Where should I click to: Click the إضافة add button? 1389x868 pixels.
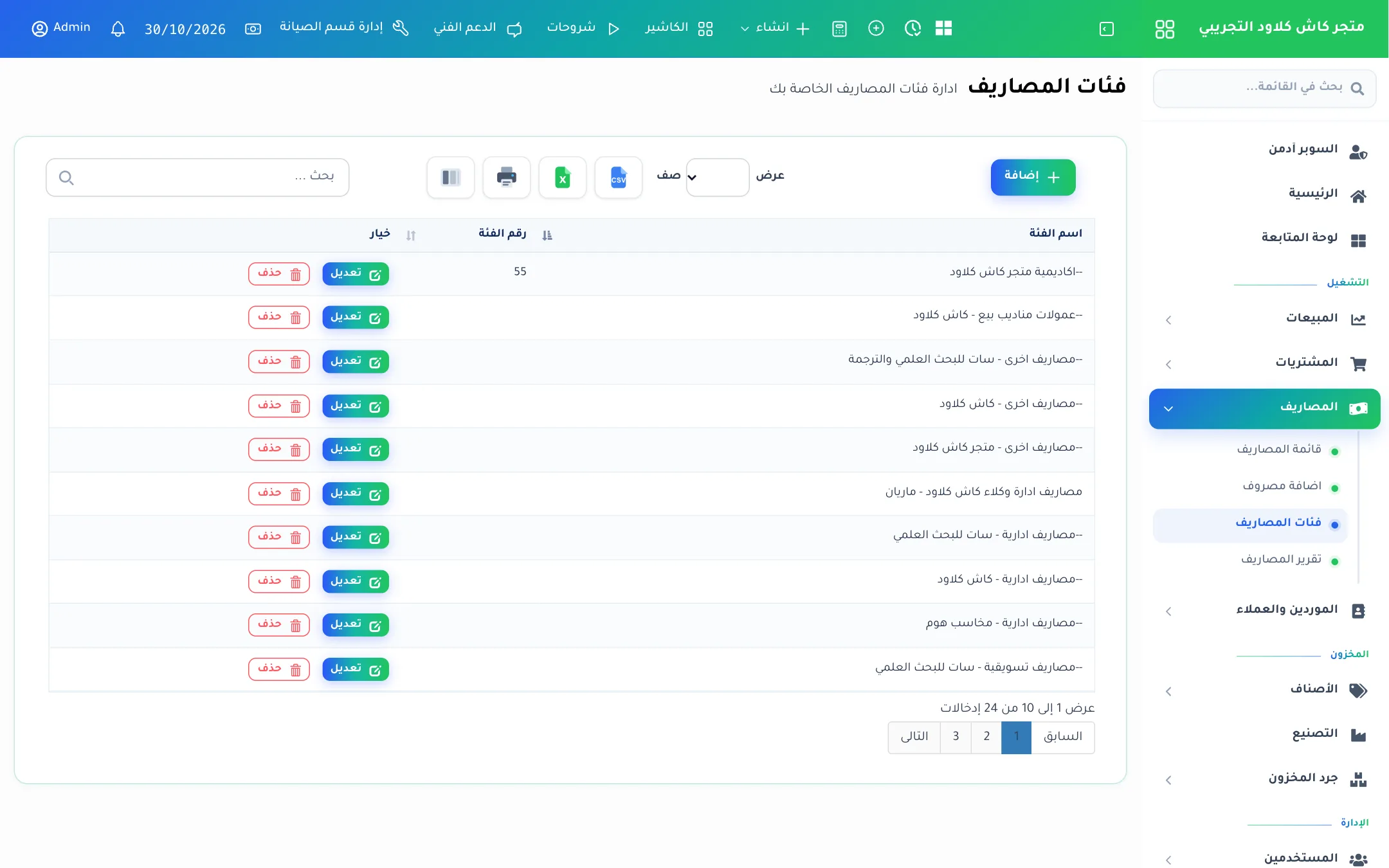point(1033,177)
